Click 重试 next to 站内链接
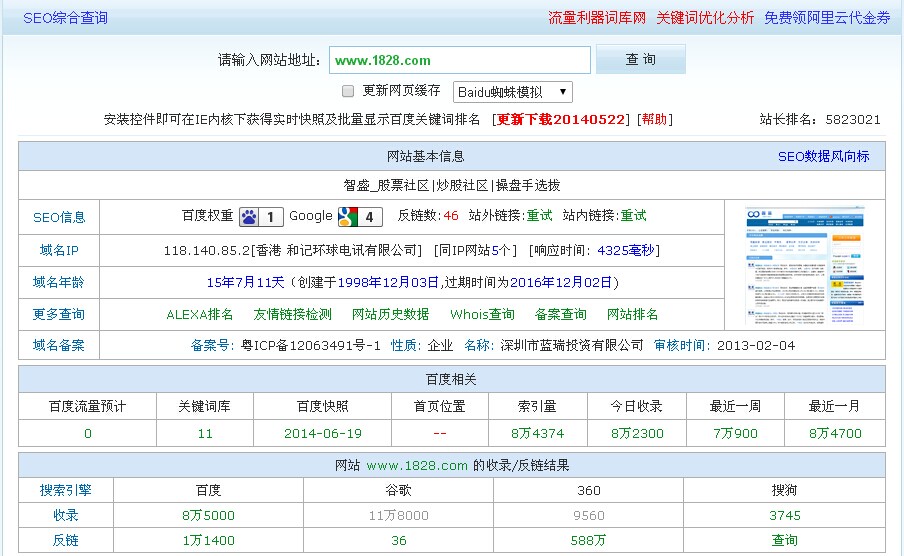Screen dimensions: 904x556 coord(633,216)
